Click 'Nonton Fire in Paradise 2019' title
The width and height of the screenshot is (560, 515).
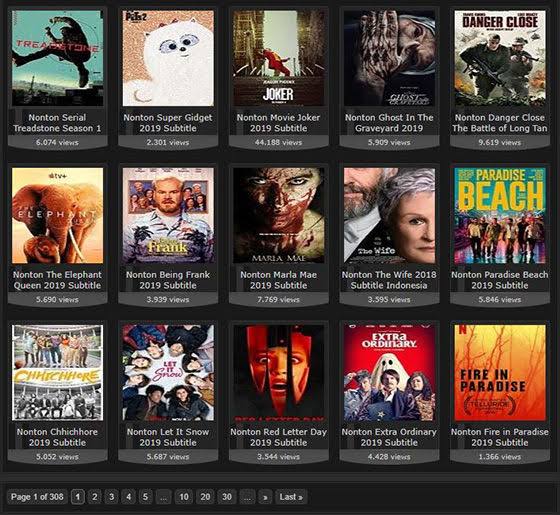tap(500, 437)
